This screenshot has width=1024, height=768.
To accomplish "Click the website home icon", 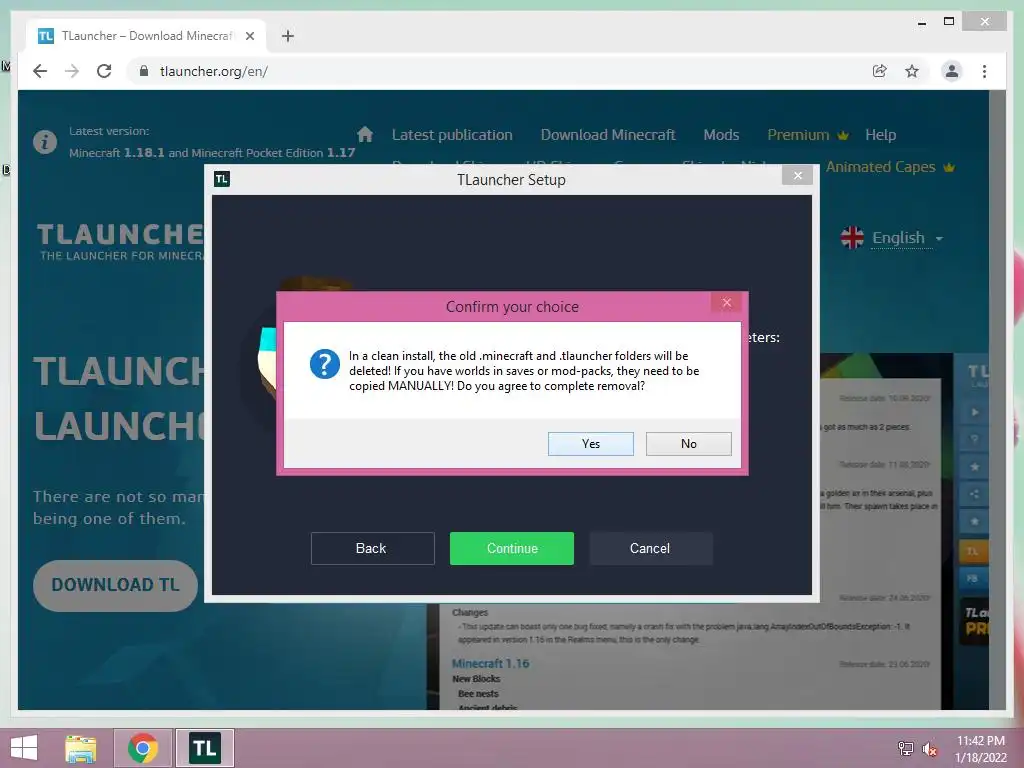I will [365, 135].
